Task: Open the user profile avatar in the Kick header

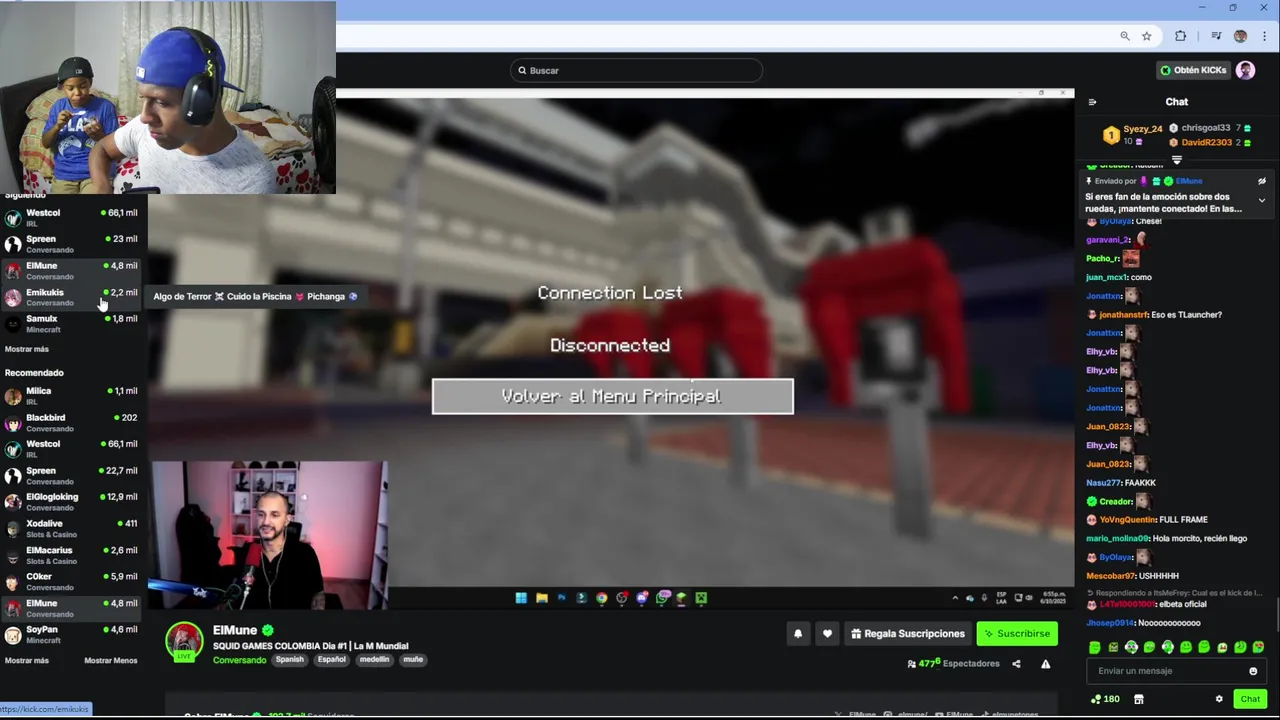Action: pyautogui.click(x=1245, y=70)
